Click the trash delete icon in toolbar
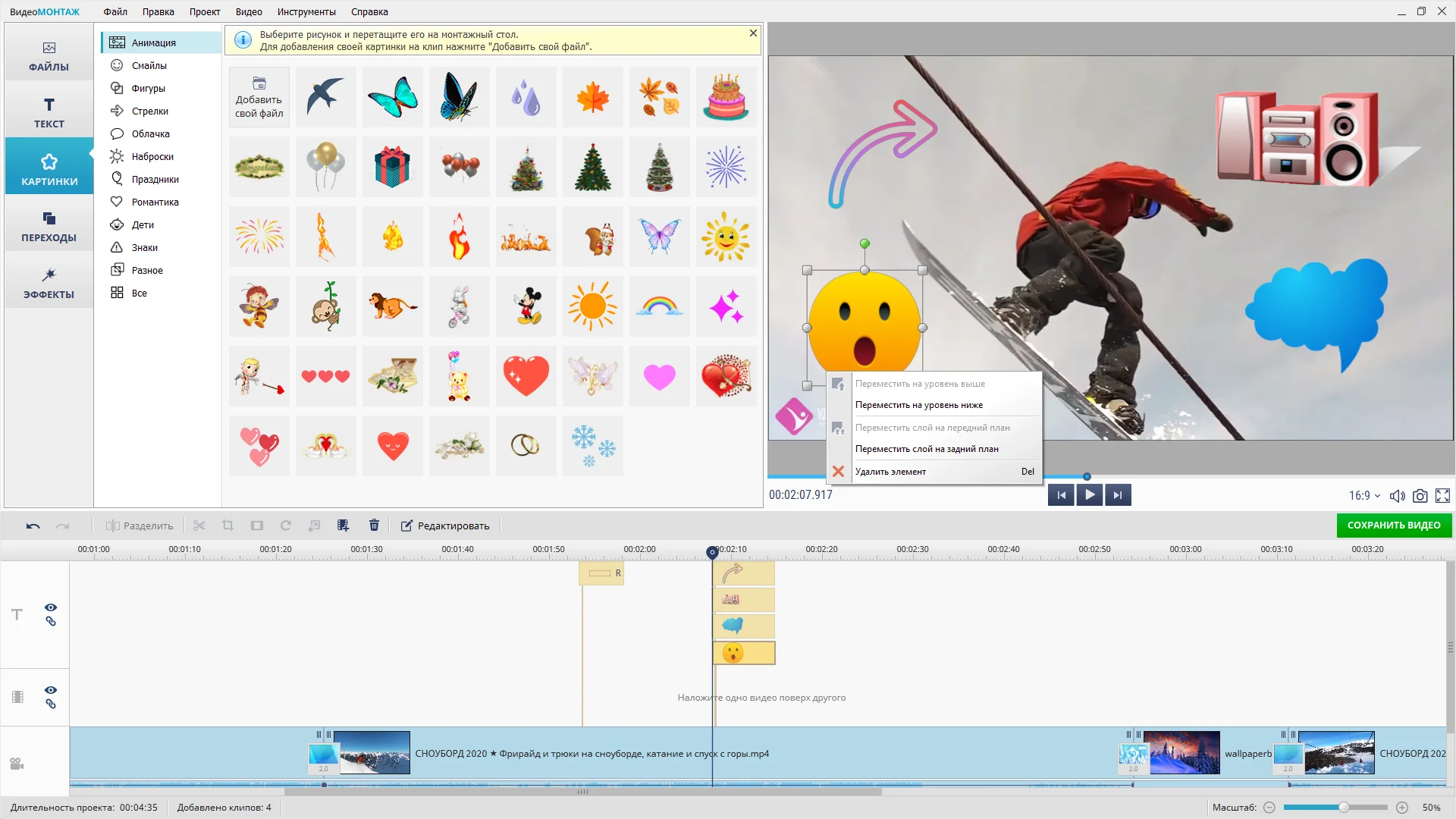 pos(374,526)
